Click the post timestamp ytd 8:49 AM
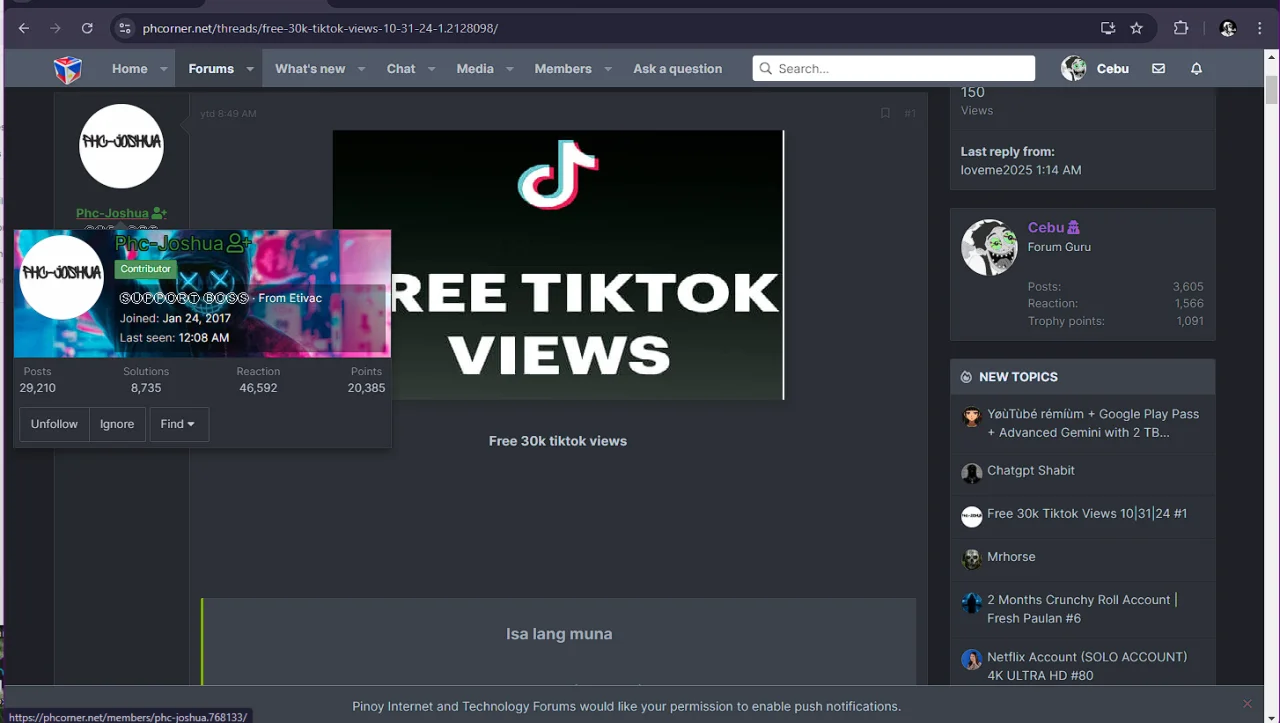This screenshot has height=723, width=1280. tap(228, 114)
